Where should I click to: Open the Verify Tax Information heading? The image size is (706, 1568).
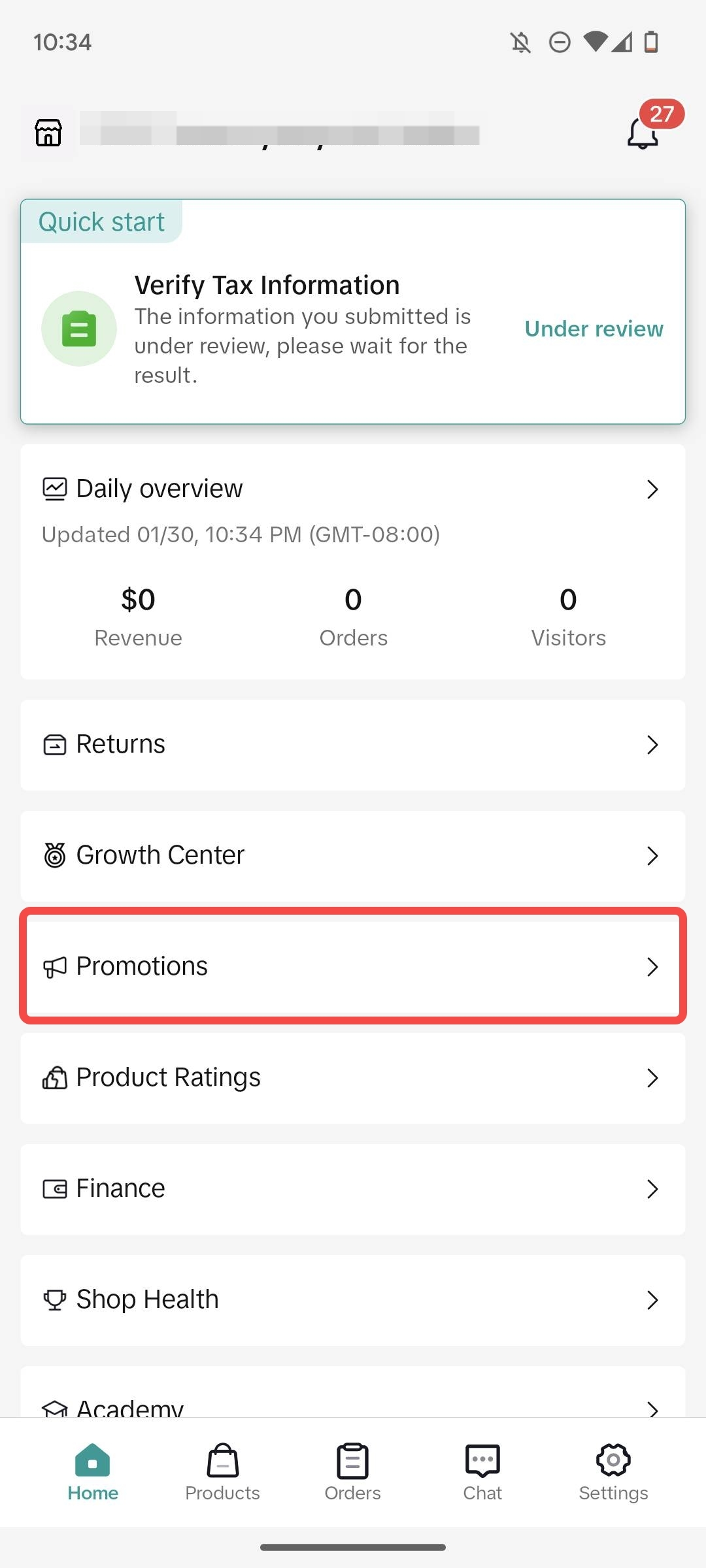267,286
